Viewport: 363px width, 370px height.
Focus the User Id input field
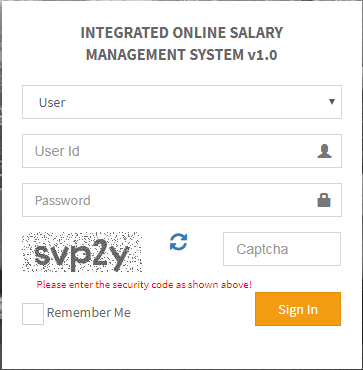point(182,151)
